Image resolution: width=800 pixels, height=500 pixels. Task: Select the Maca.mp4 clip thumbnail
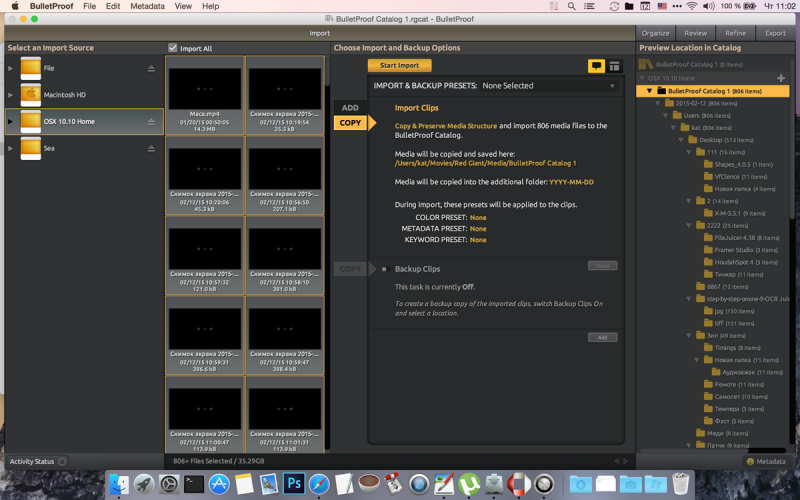204,95
